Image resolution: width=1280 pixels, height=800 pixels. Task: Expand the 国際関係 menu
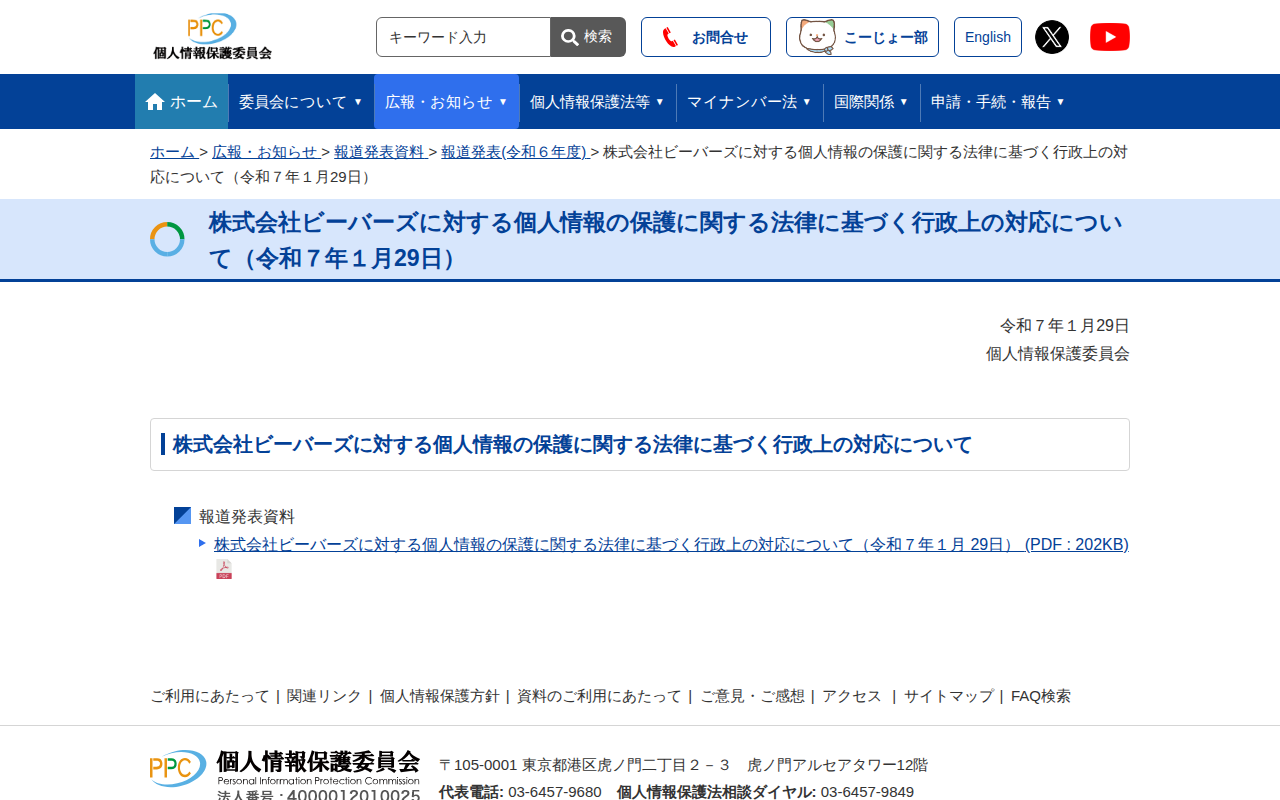(x=872, y=102)
